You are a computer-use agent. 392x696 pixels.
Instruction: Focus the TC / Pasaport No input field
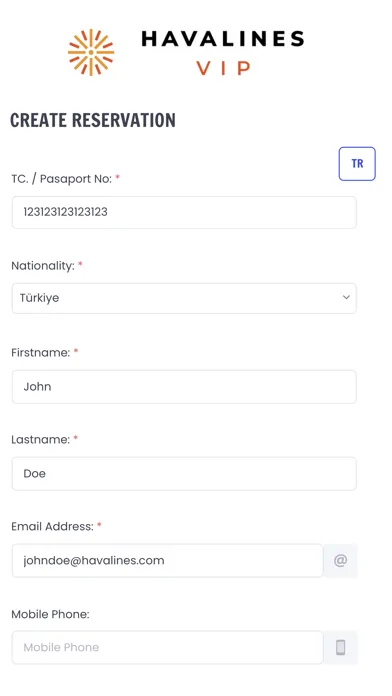tap(184, 212)
